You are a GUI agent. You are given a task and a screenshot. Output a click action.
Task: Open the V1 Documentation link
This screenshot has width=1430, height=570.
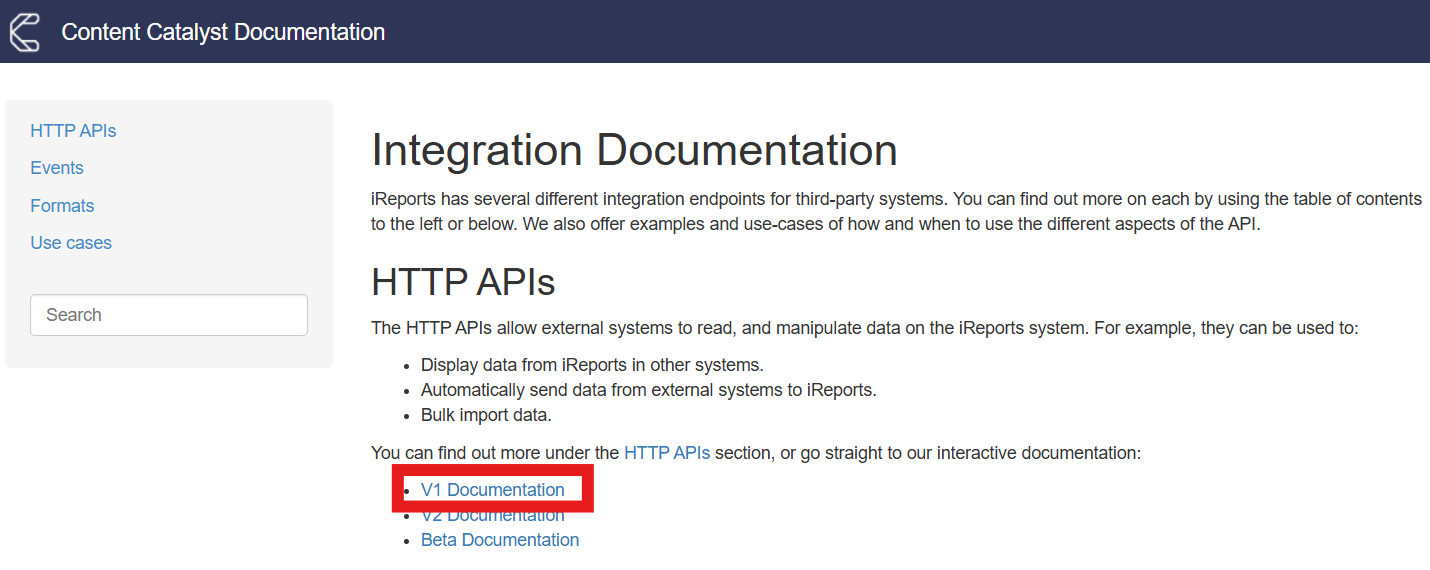pyautogui.click(x=492, y=490)
